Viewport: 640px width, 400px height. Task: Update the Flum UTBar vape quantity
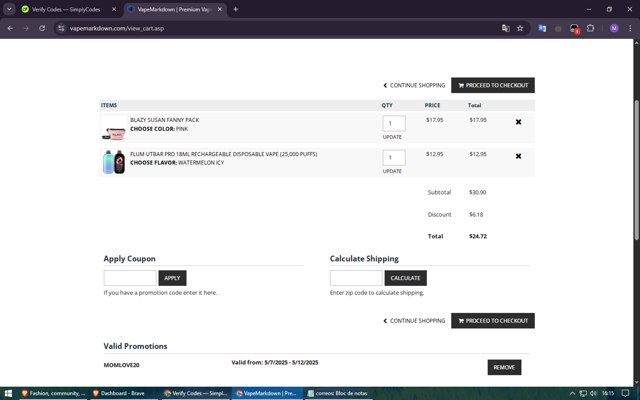coord(392,171)
